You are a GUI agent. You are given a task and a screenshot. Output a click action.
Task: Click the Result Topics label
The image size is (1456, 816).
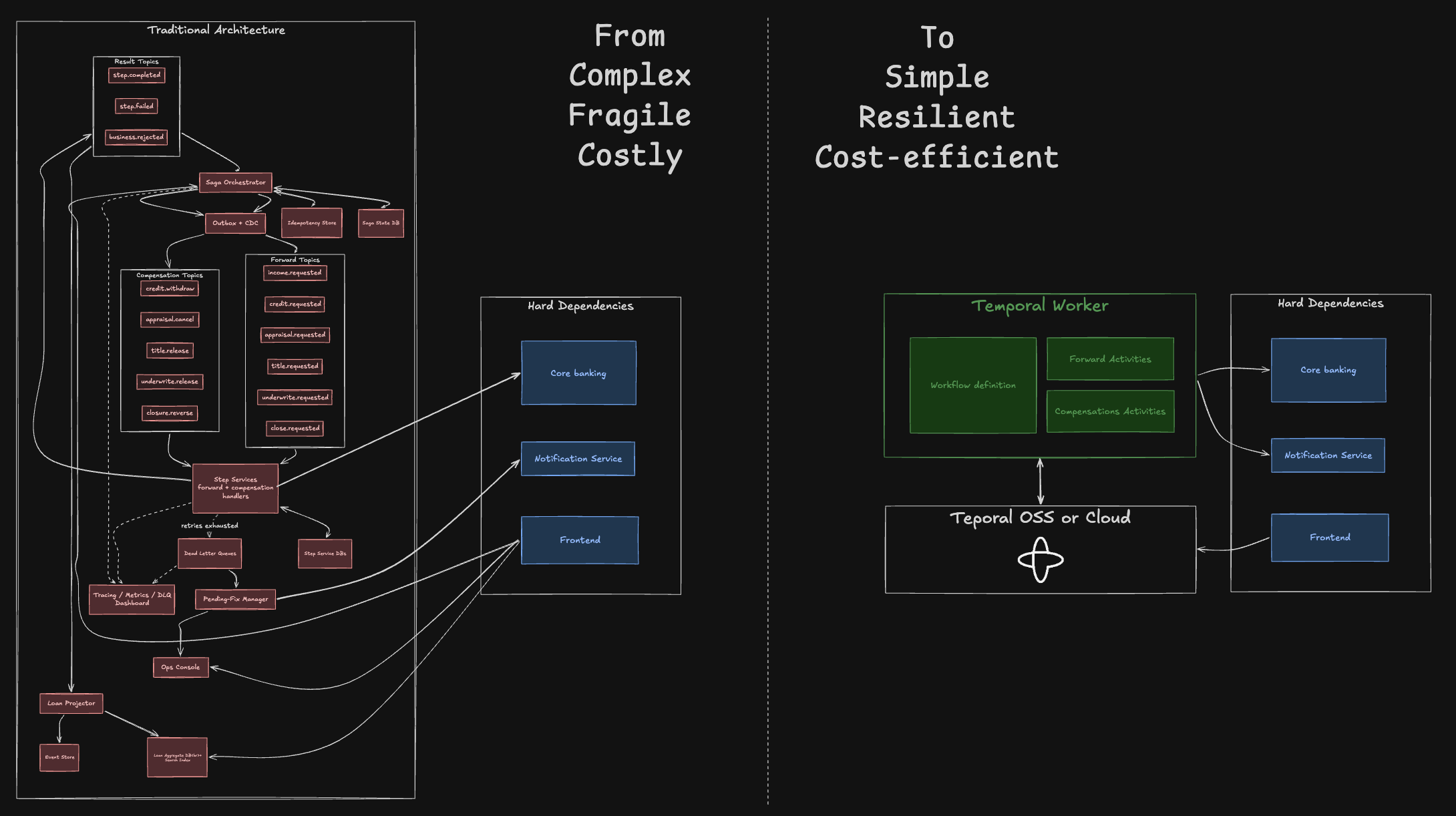136,61
